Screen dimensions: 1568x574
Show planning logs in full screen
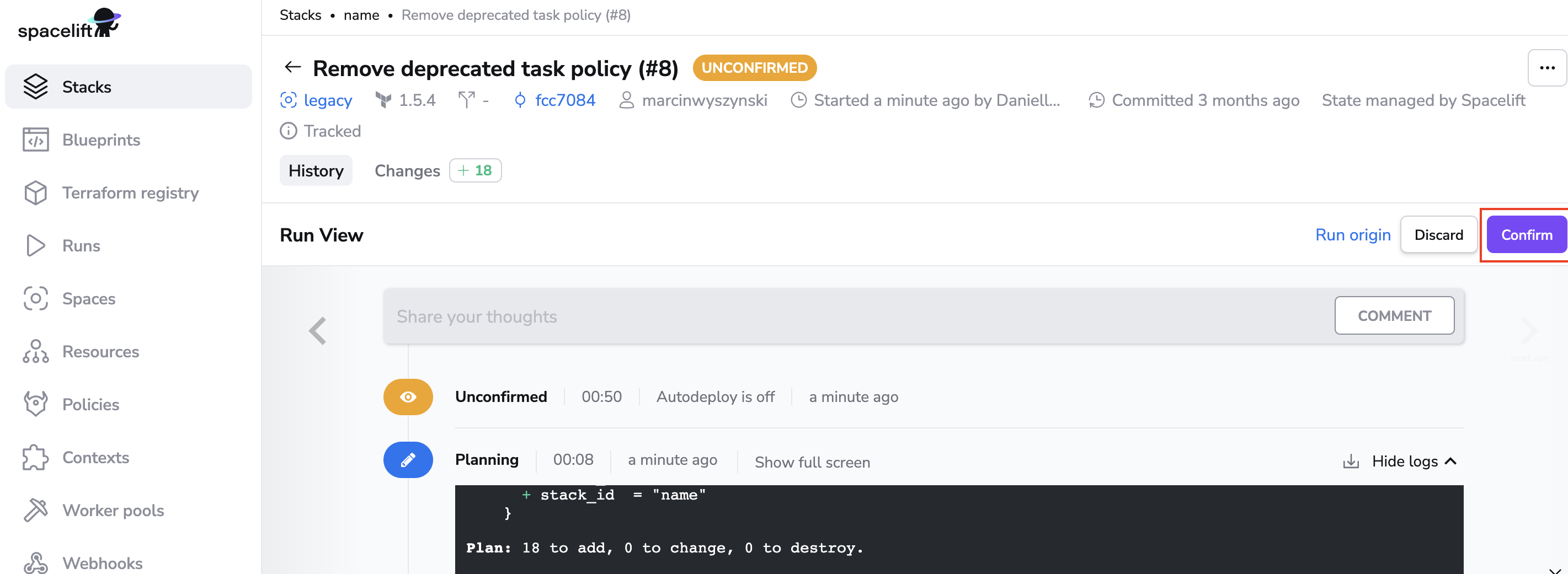tap(812, 462)
